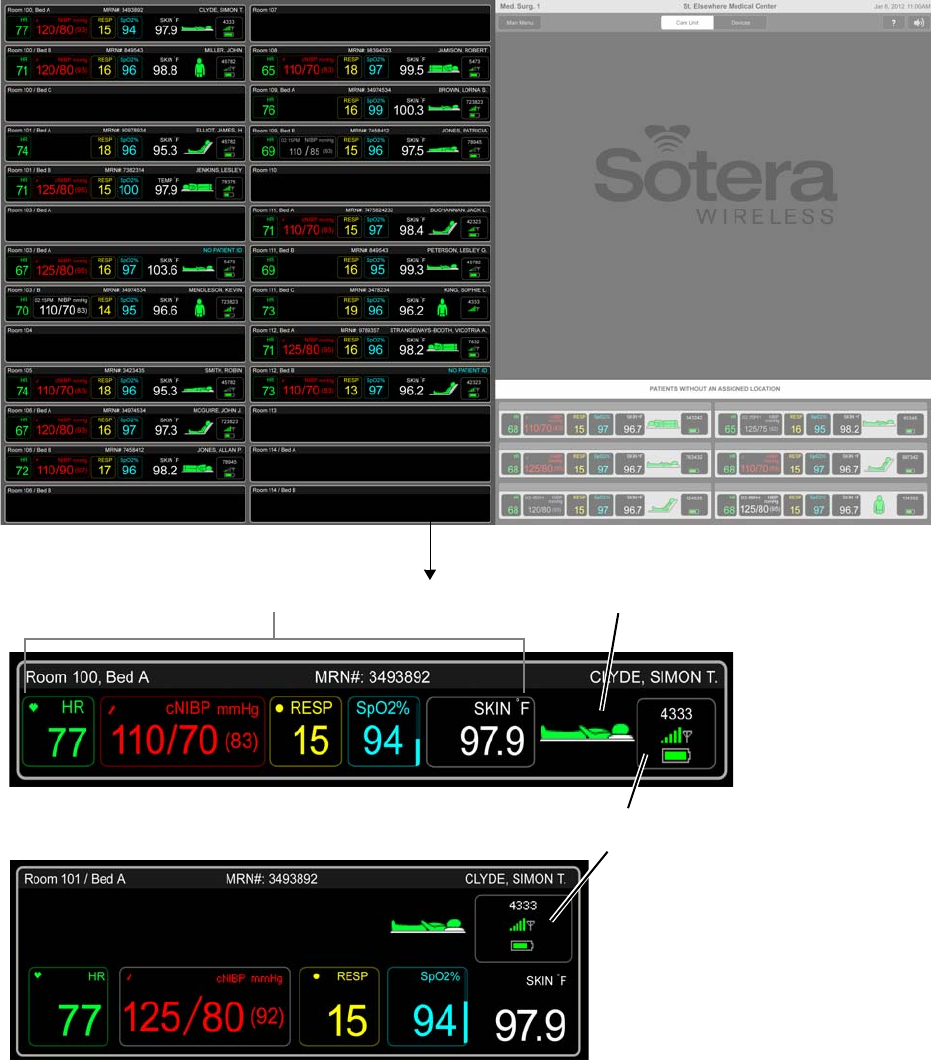Click RESP value 19 for King, Sophie
The image size is (931, 1060).
click(351, 310)
